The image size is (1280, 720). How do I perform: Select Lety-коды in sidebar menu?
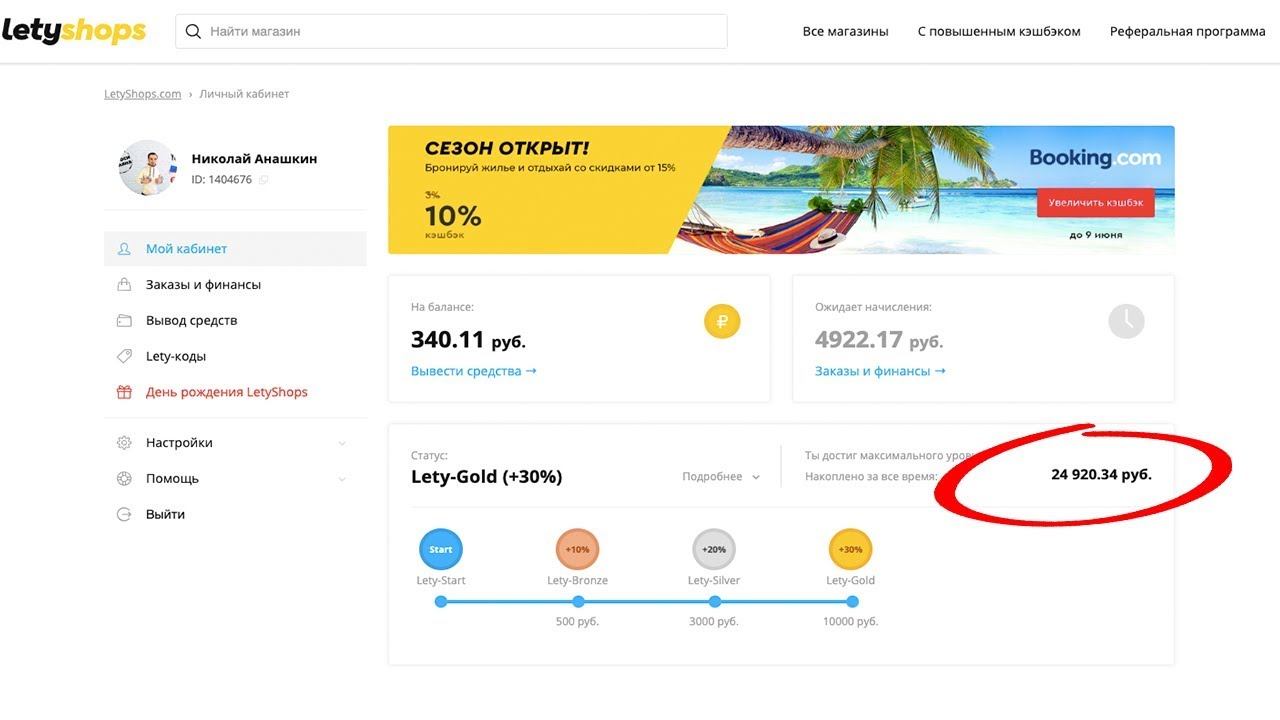[176, 356]
